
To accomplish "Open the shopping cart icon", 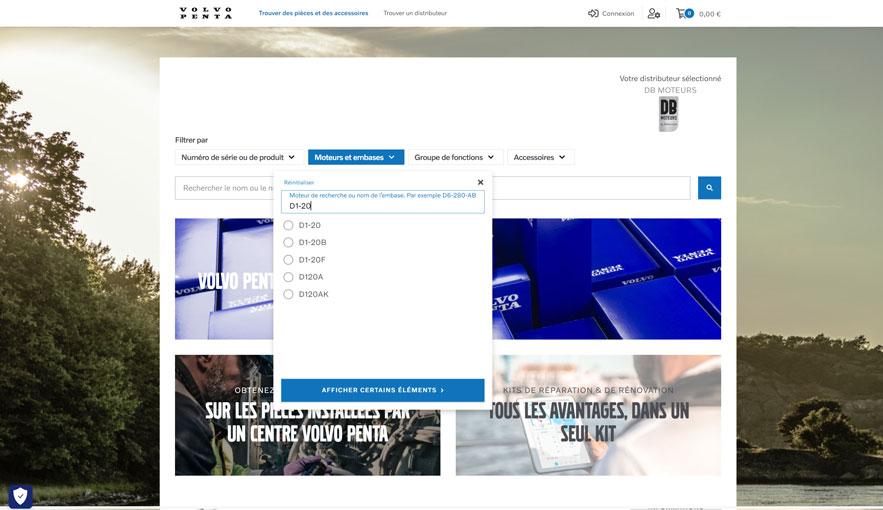I will point(682,14).
